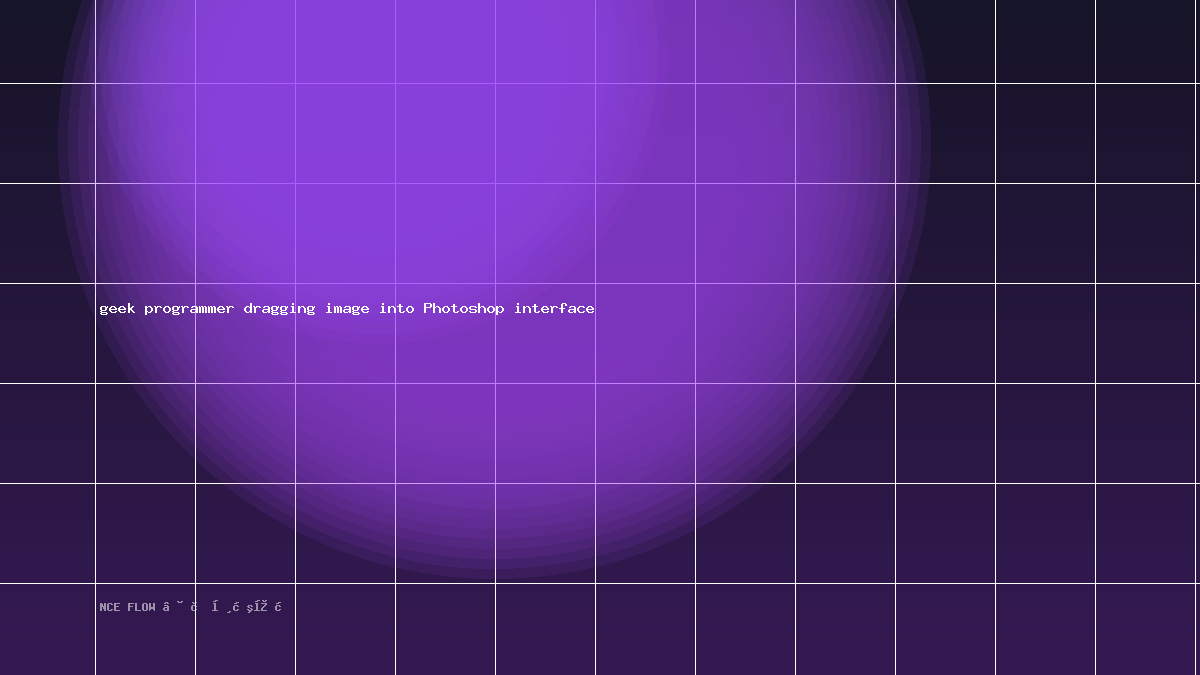This screenshot has width=1200, height=675.
Task: Click the word "Photoshop" in the caption
Action: pos(464,309)
